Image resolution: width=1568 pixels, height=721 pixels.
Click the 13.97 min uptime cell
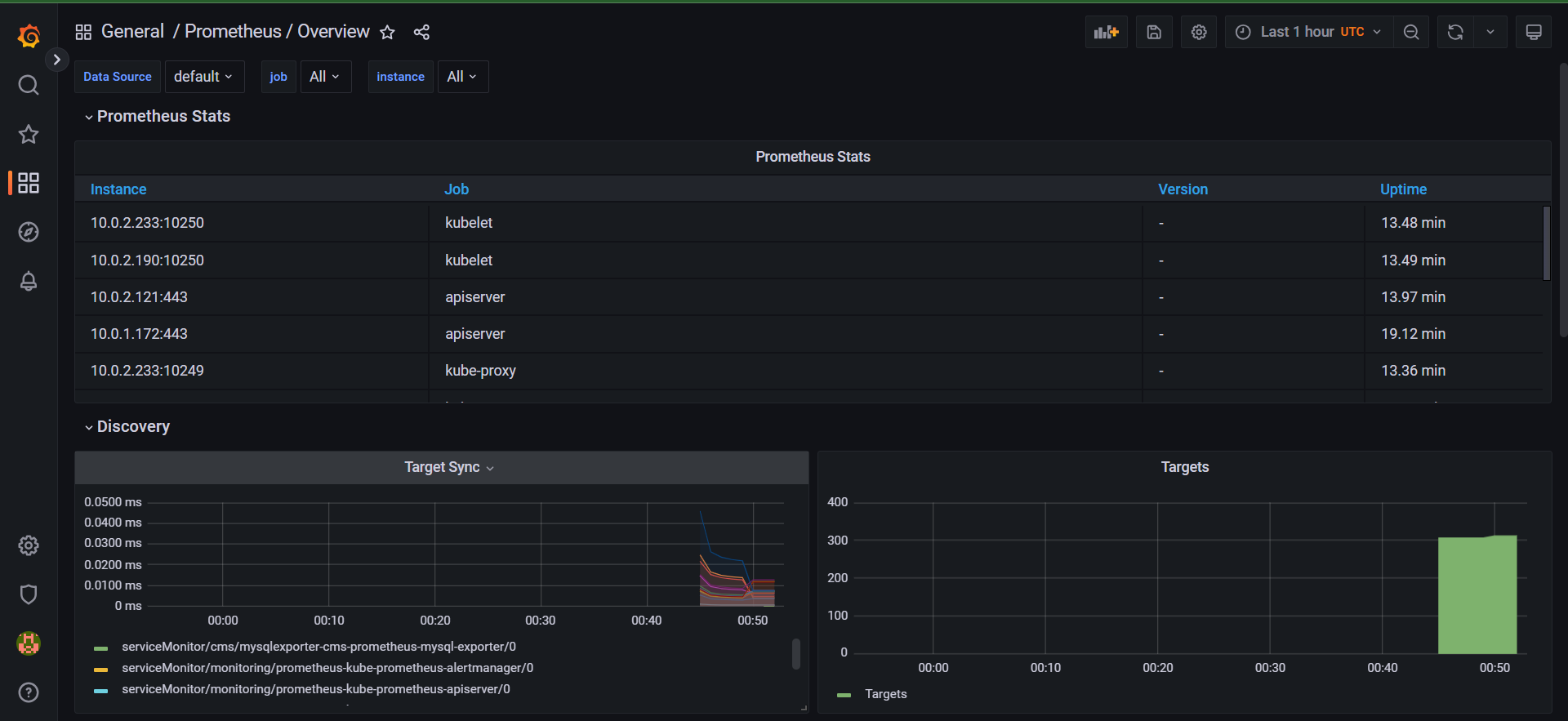[1454, 297]
